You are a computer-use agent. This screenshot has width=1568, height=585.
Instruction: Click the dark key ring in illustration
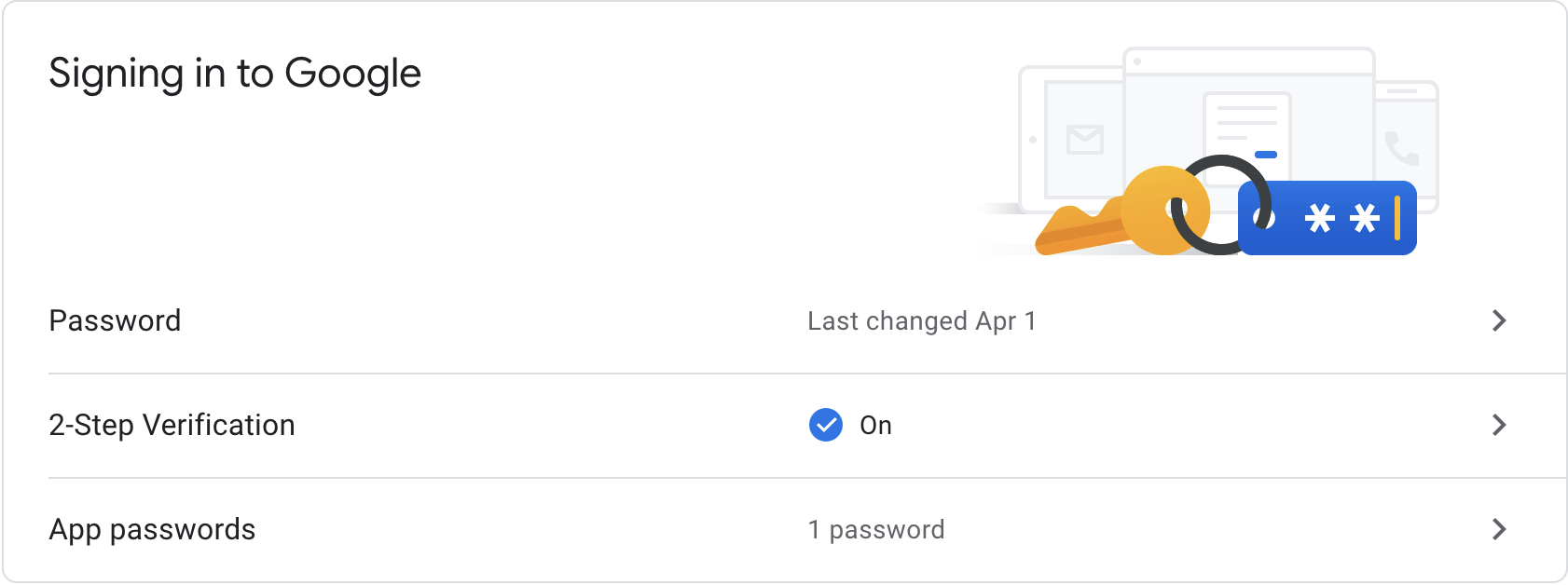point(1221,205)
